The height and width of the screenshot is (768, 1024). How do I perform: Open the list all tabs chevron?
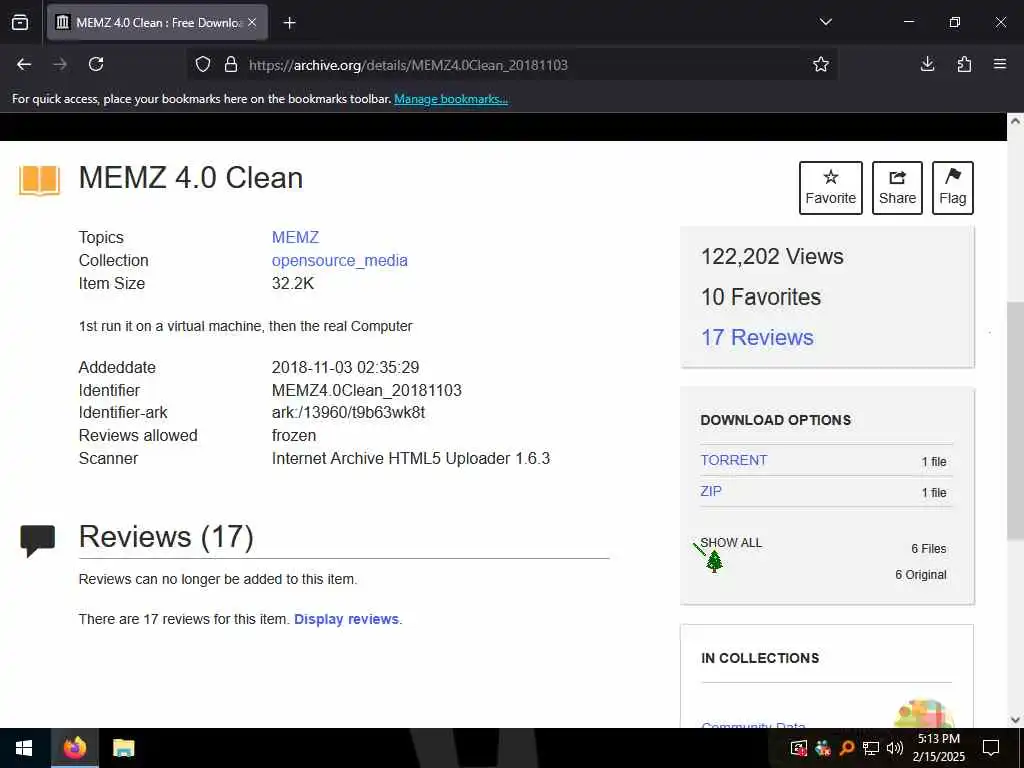click(x=825, y=22)
